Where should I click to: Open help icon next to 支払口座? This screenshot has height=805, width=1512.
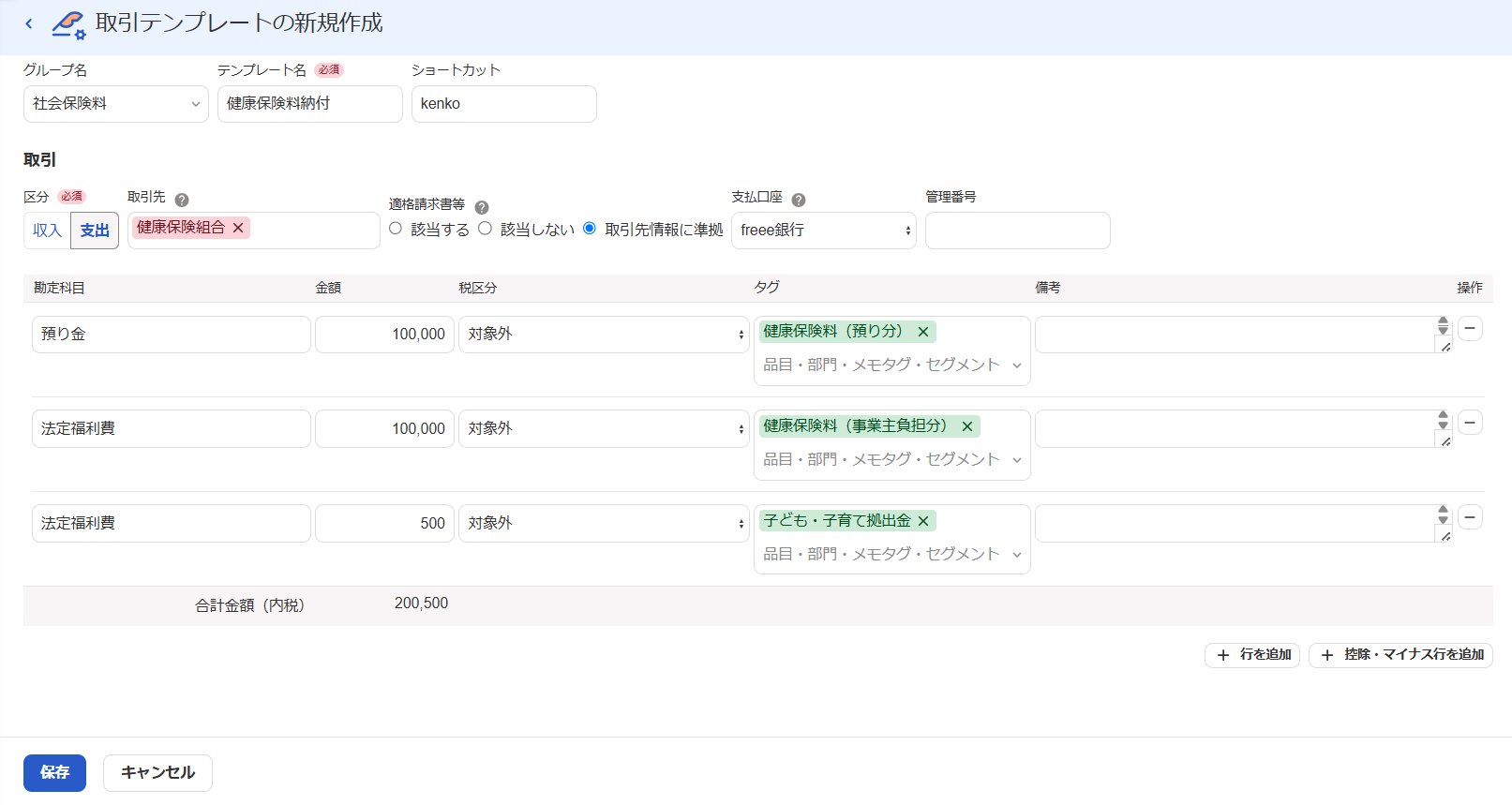[799, 200]
